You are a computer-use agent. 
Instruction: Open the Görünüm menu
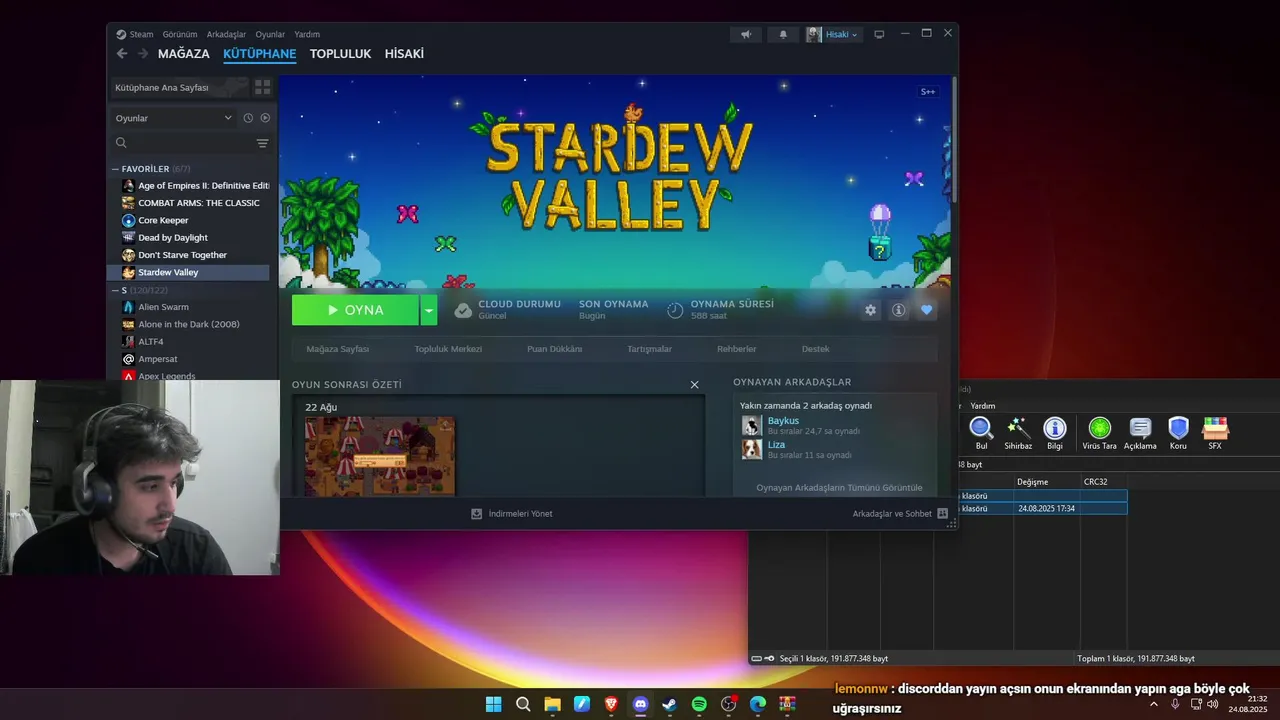[180, 34]
